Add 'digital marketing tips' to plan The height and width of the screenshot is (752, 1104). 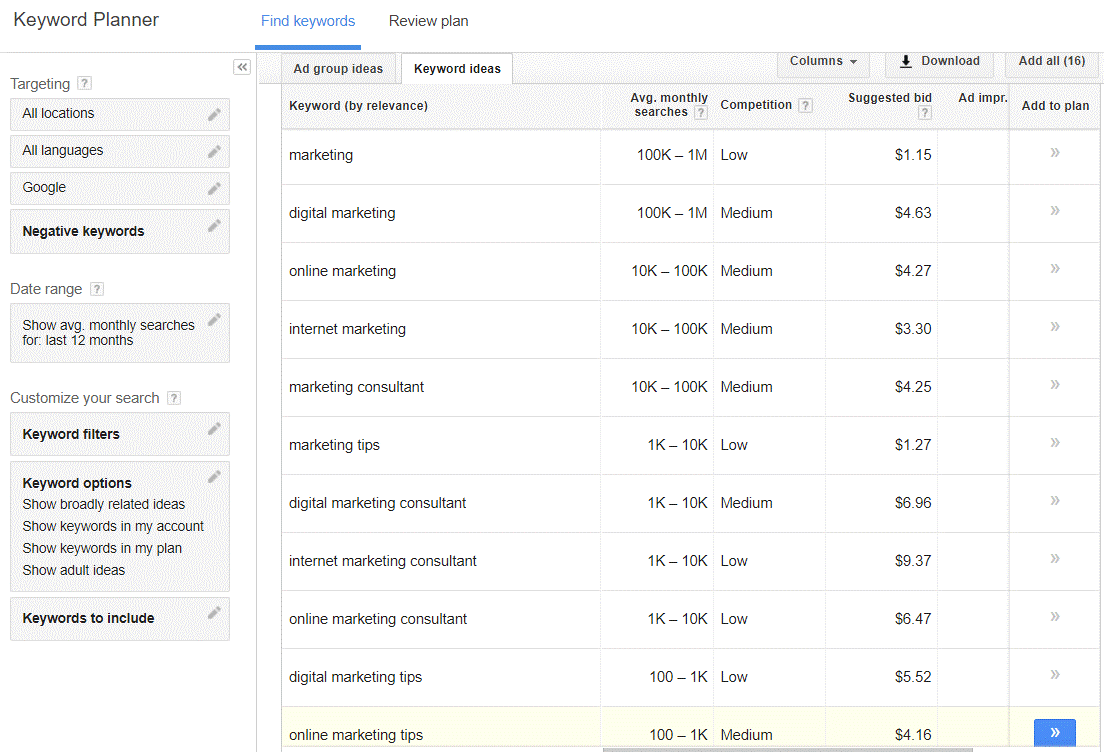1055,675
